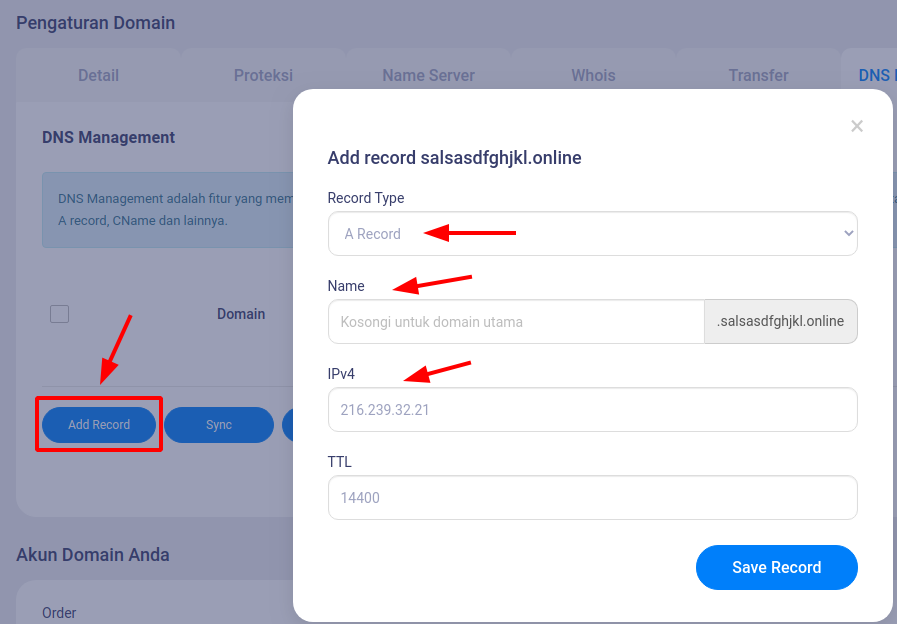Click the DNS Management heading
This screenshot has height=624, width=897.
(x=109, y=137)
